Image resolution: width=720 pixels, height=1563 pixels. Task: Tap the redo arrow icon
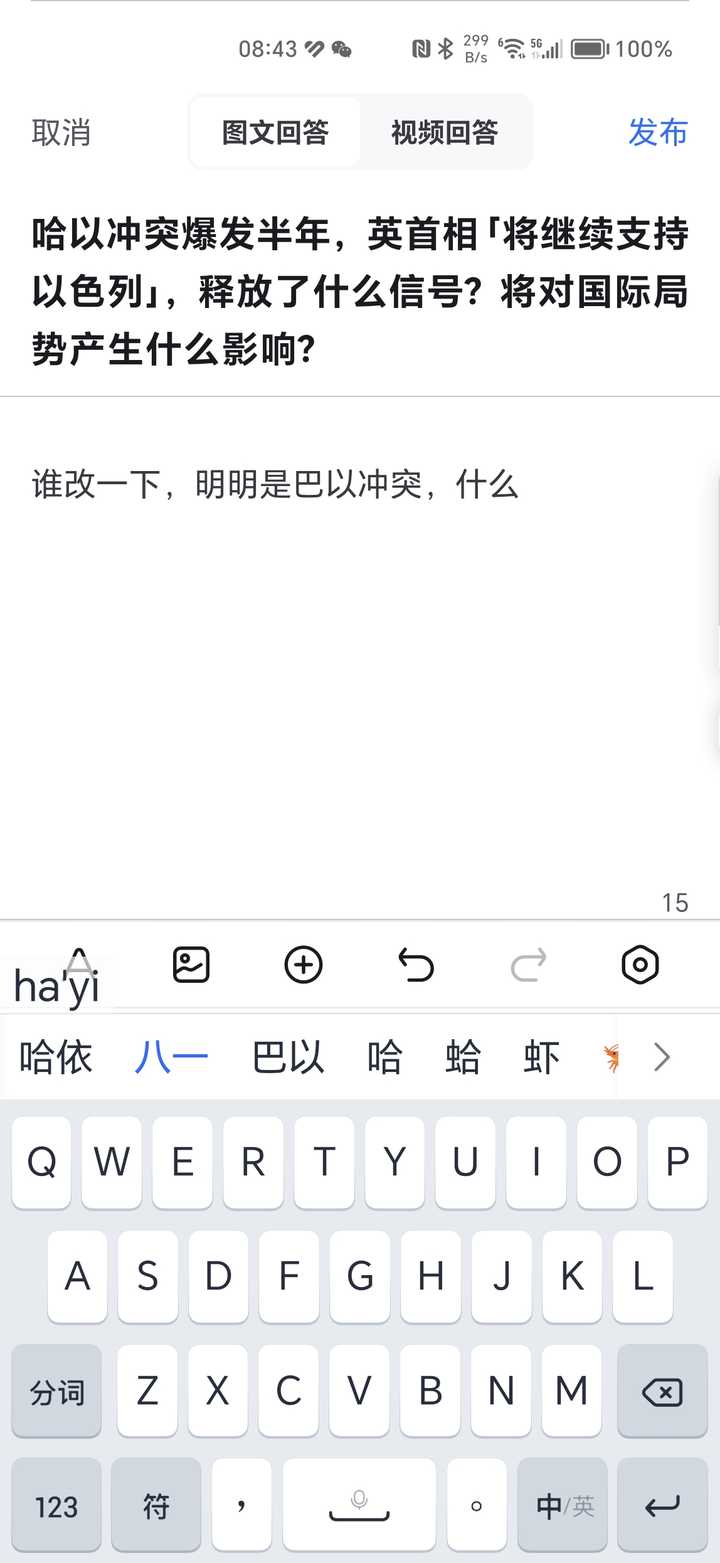click(x=528, y=965)
